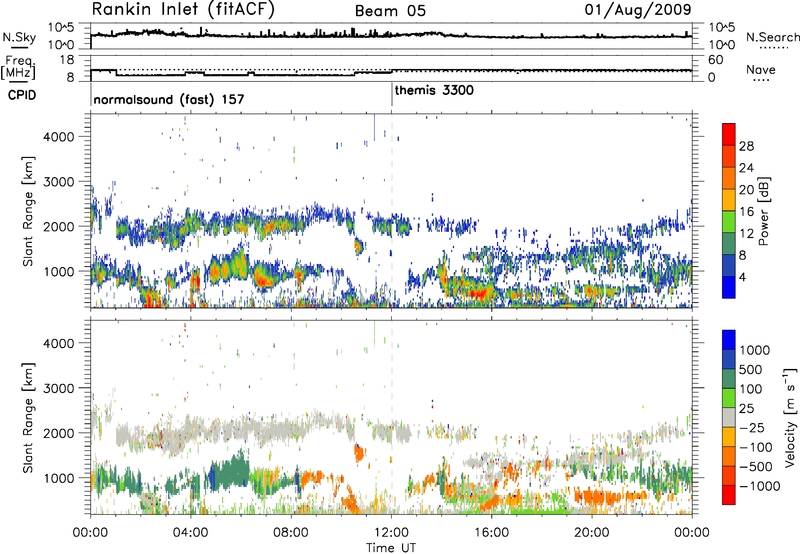Click the date '01/Aug/2009'

coord(638,10)
